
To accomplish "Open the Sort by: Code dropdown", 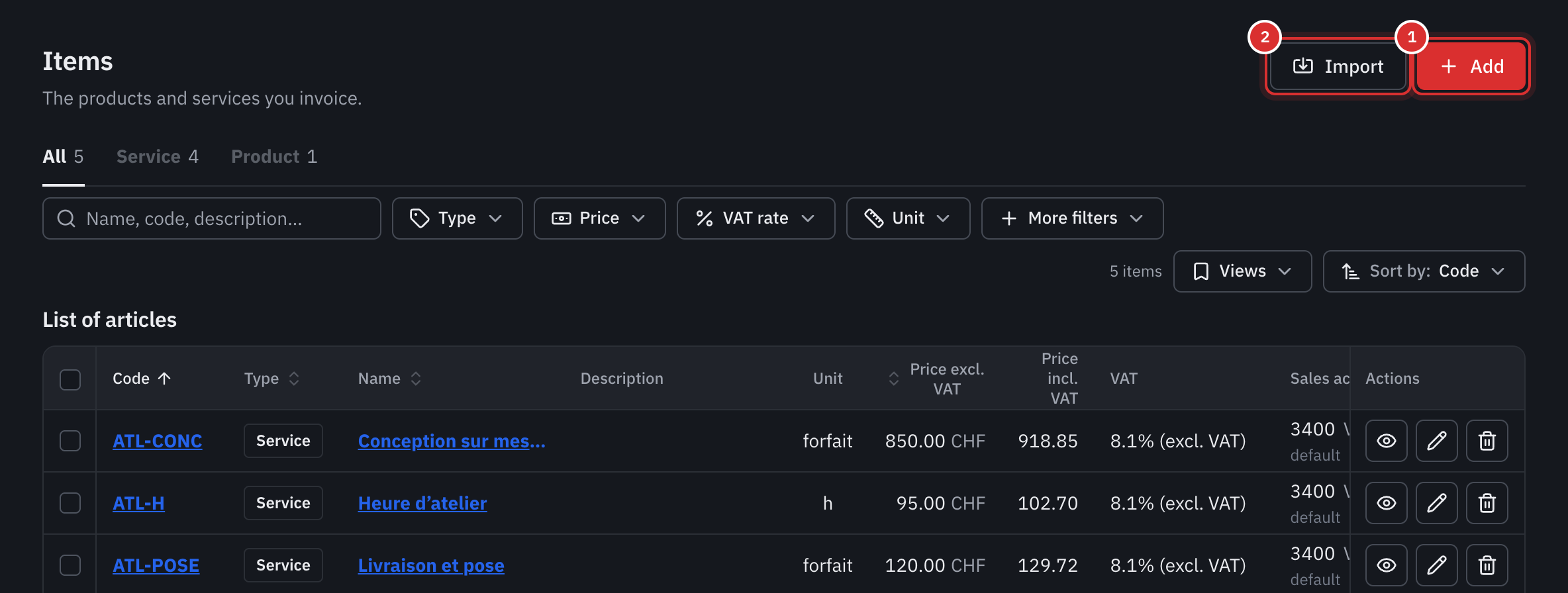I will coord(1424,271).
